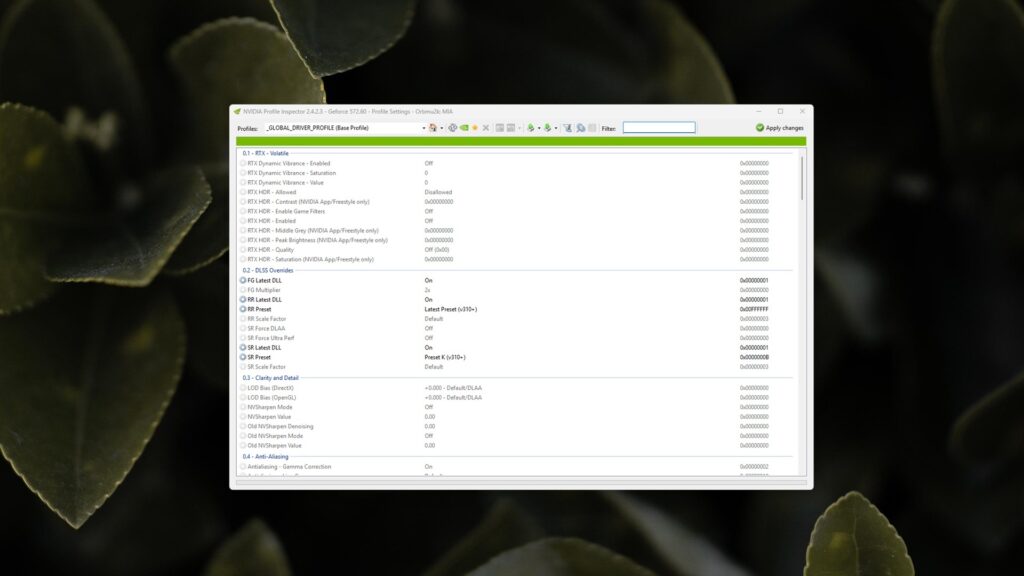The width and height of the screenshot is (1024, 576).
Task: Open the Profiles combo box
Action: pyautogui.click(x=345, y=128)
